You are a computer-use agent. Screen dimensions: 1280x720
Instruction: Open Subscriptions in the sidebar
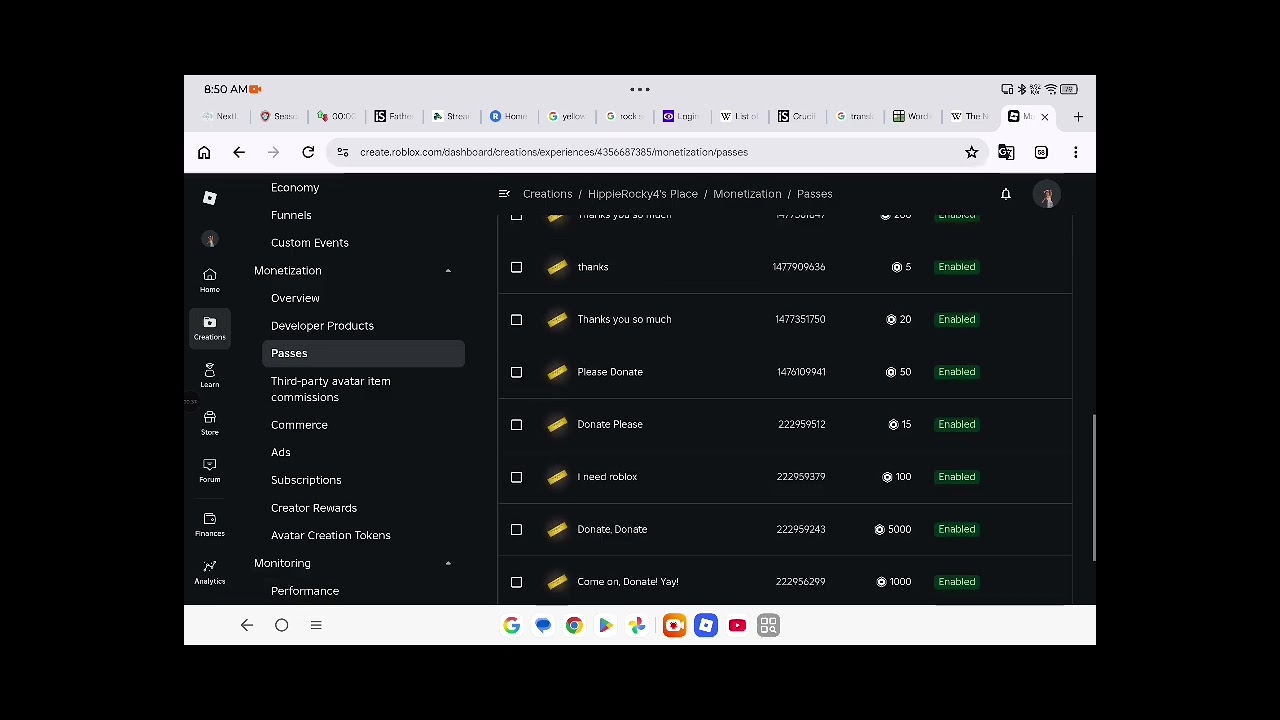point(306,480)
